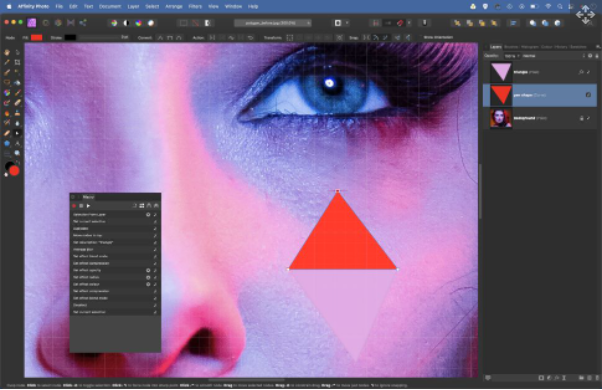Toggle visibility of the background layer

[589, 118]
